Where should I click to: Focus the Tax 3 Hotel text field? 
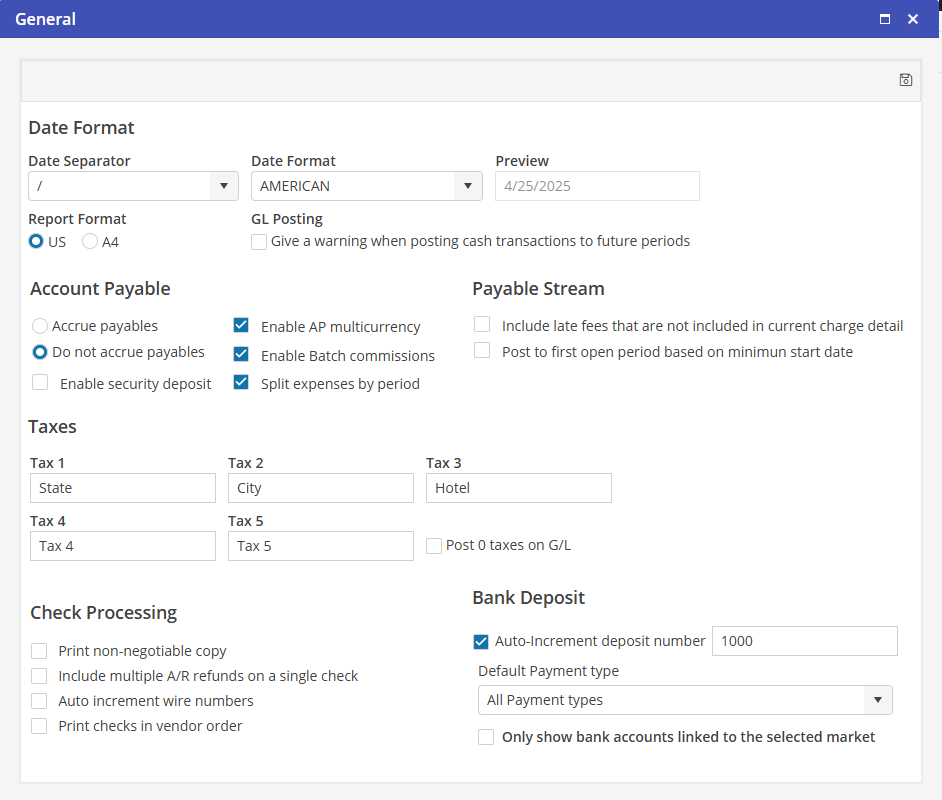click(518, 488)
